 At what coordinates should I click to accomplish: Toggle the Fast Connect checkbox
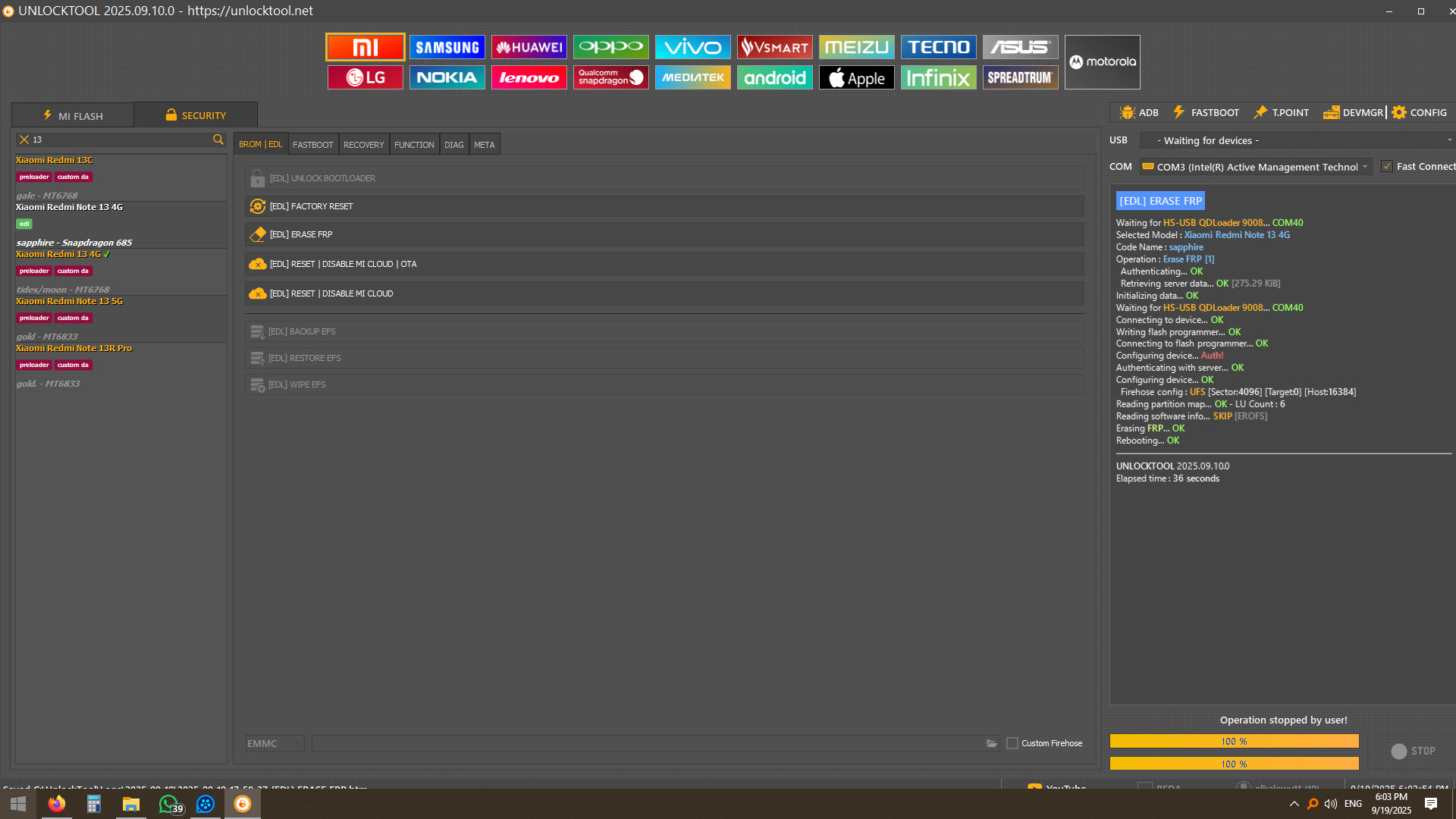[1387, 167]
